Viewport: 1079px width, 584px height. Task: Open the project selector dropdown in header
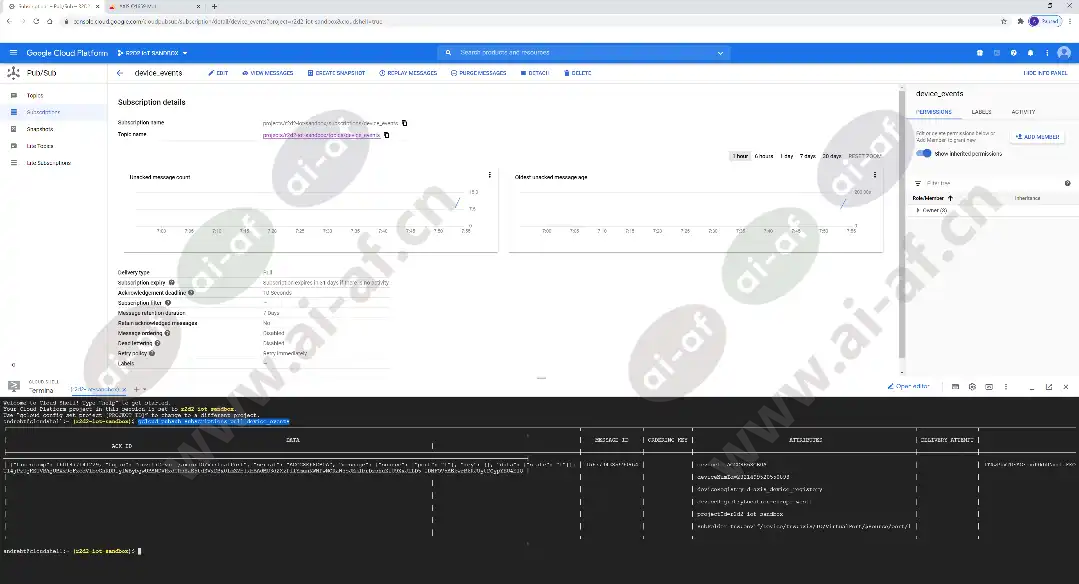[x=152, y=53]
